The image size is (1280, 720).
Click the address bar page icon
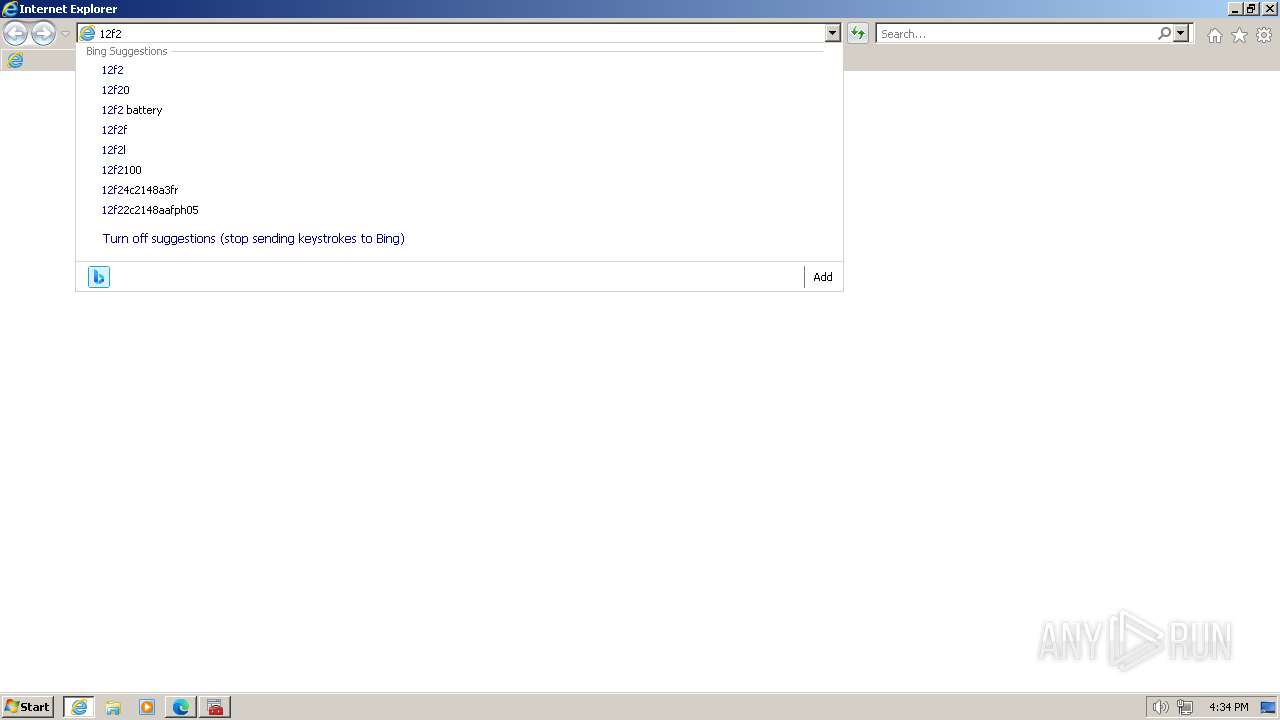(87, 34)
